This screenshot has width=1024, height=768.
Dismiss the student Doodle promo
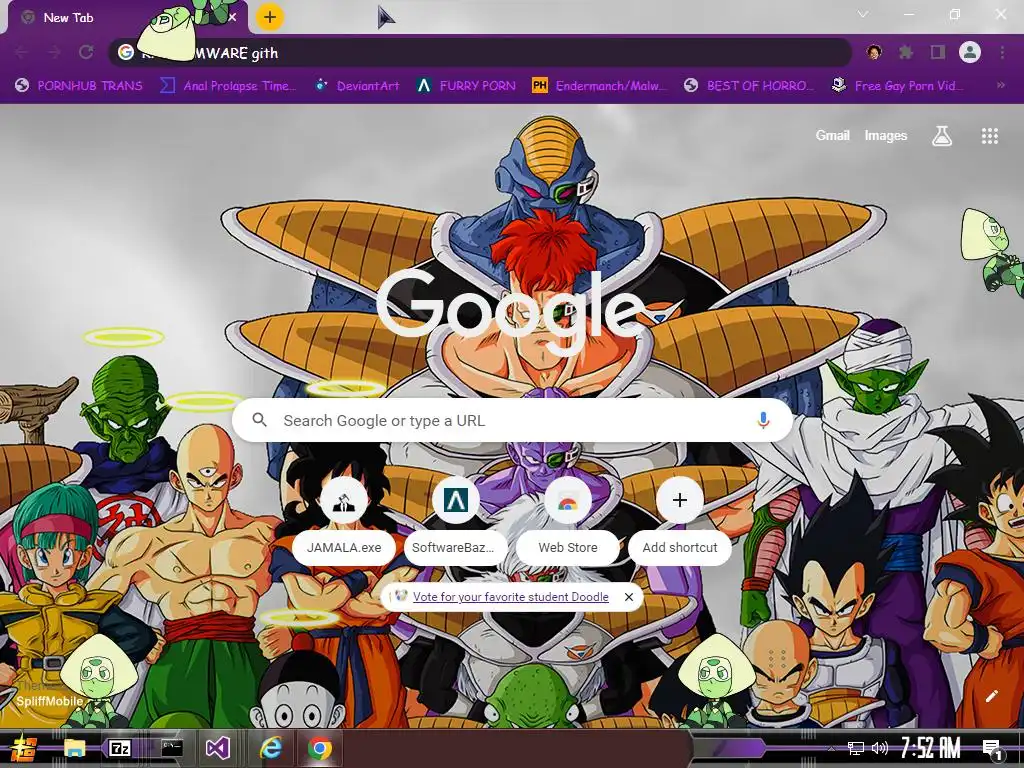click(628, 597)
